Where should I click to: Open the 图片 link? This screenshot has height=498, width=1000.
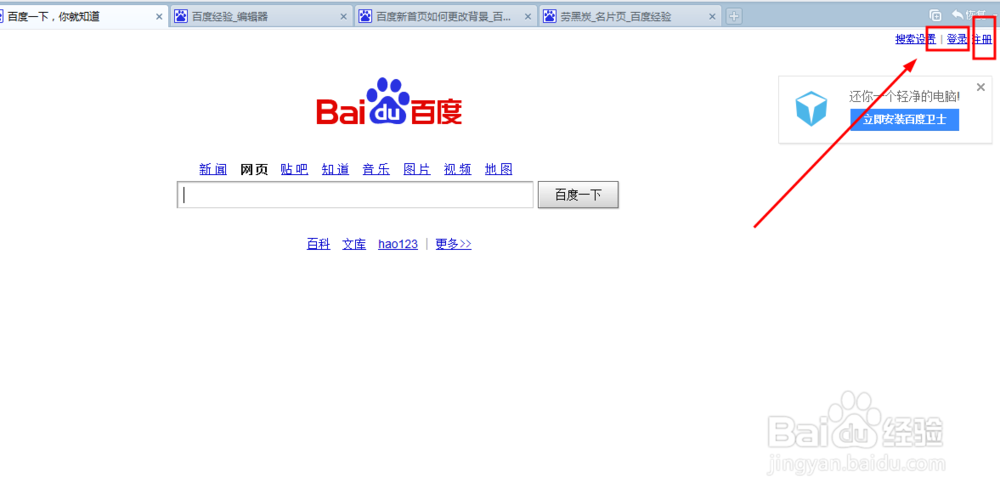417,169
